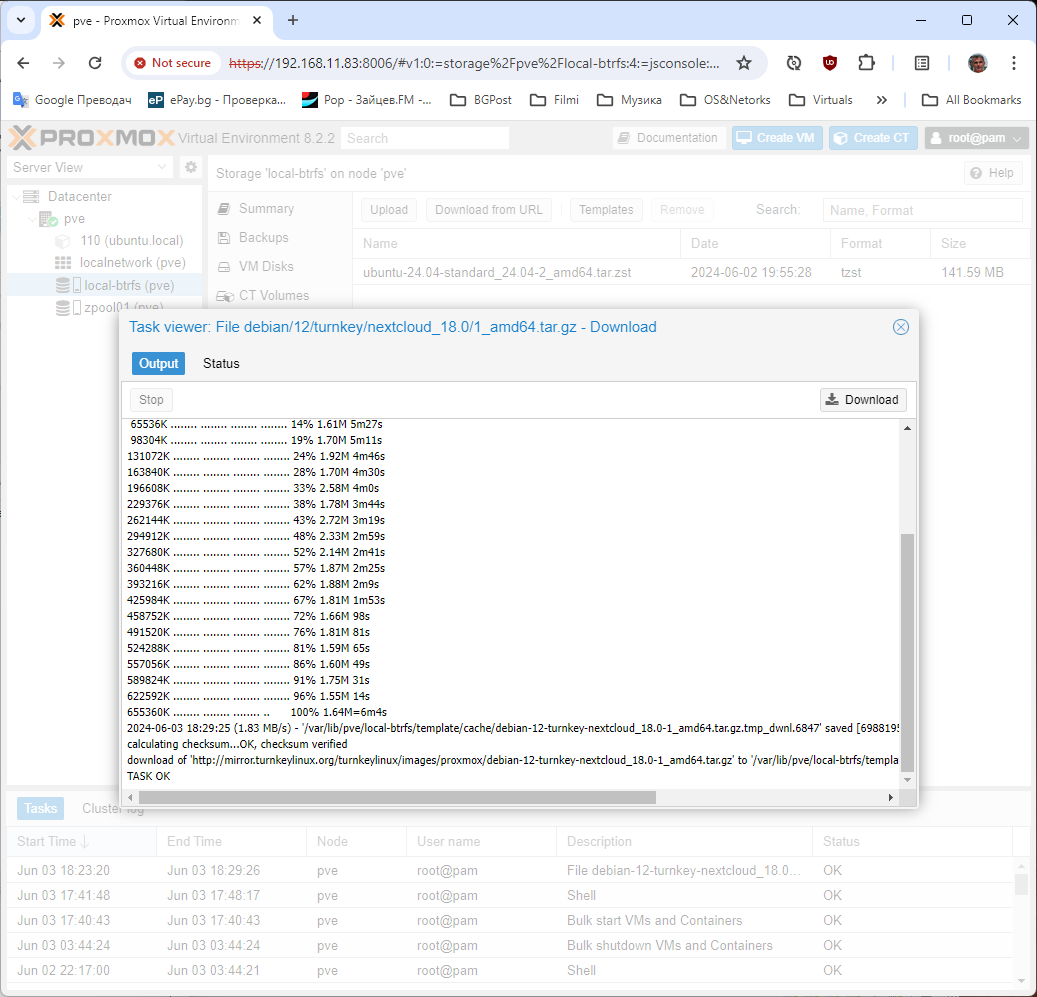The width and height of the screenshot is (1037, 997).
Task: Click the Download log button
Action: click(863, 399)
